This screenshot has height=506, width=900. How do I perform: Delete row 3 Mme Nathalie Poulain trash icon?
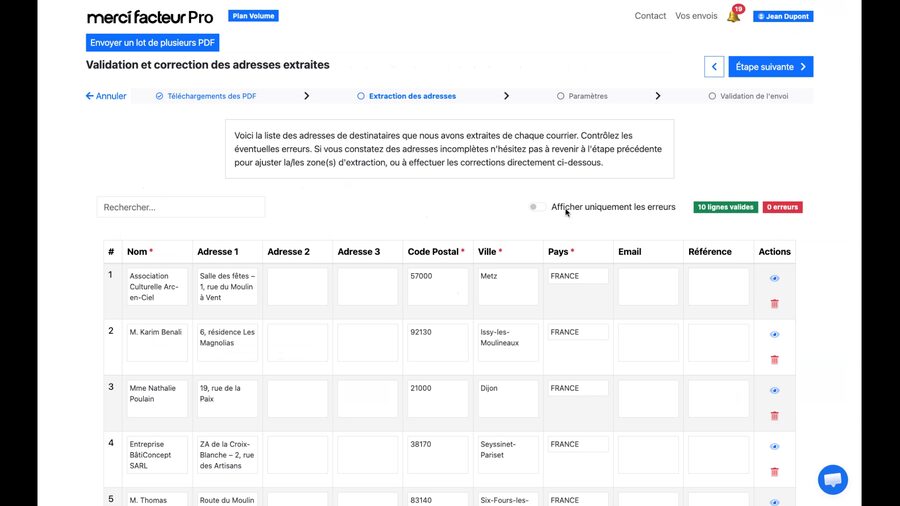[x=774, y=416]
